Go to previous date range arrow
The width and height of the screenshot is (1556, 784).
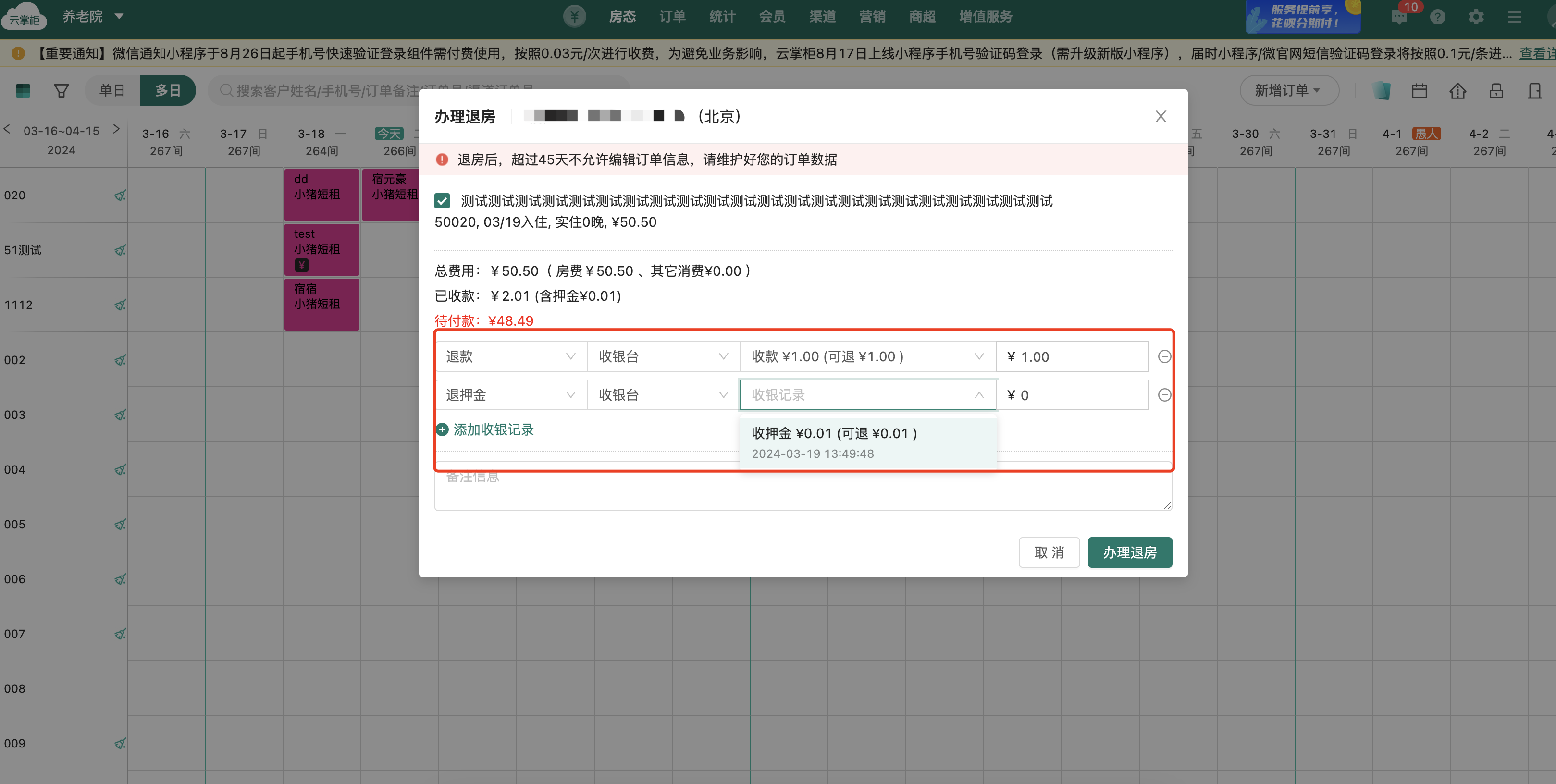point(7,129)
